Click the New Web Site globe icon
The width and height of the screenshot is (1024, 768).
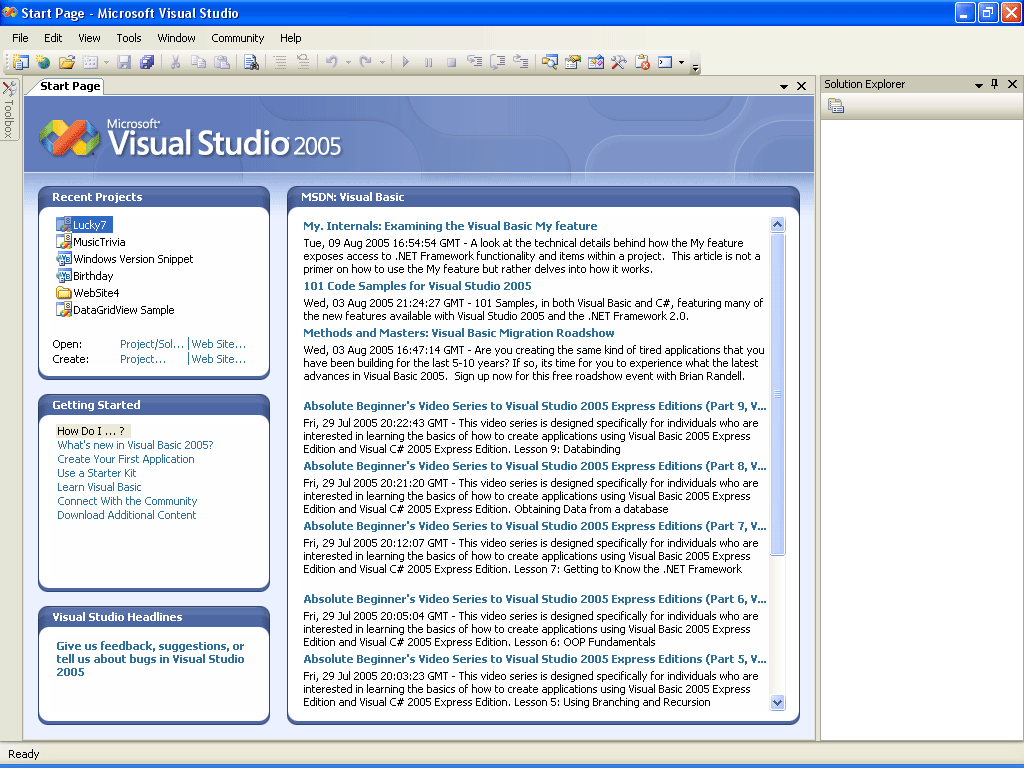[x=42, y=62]
